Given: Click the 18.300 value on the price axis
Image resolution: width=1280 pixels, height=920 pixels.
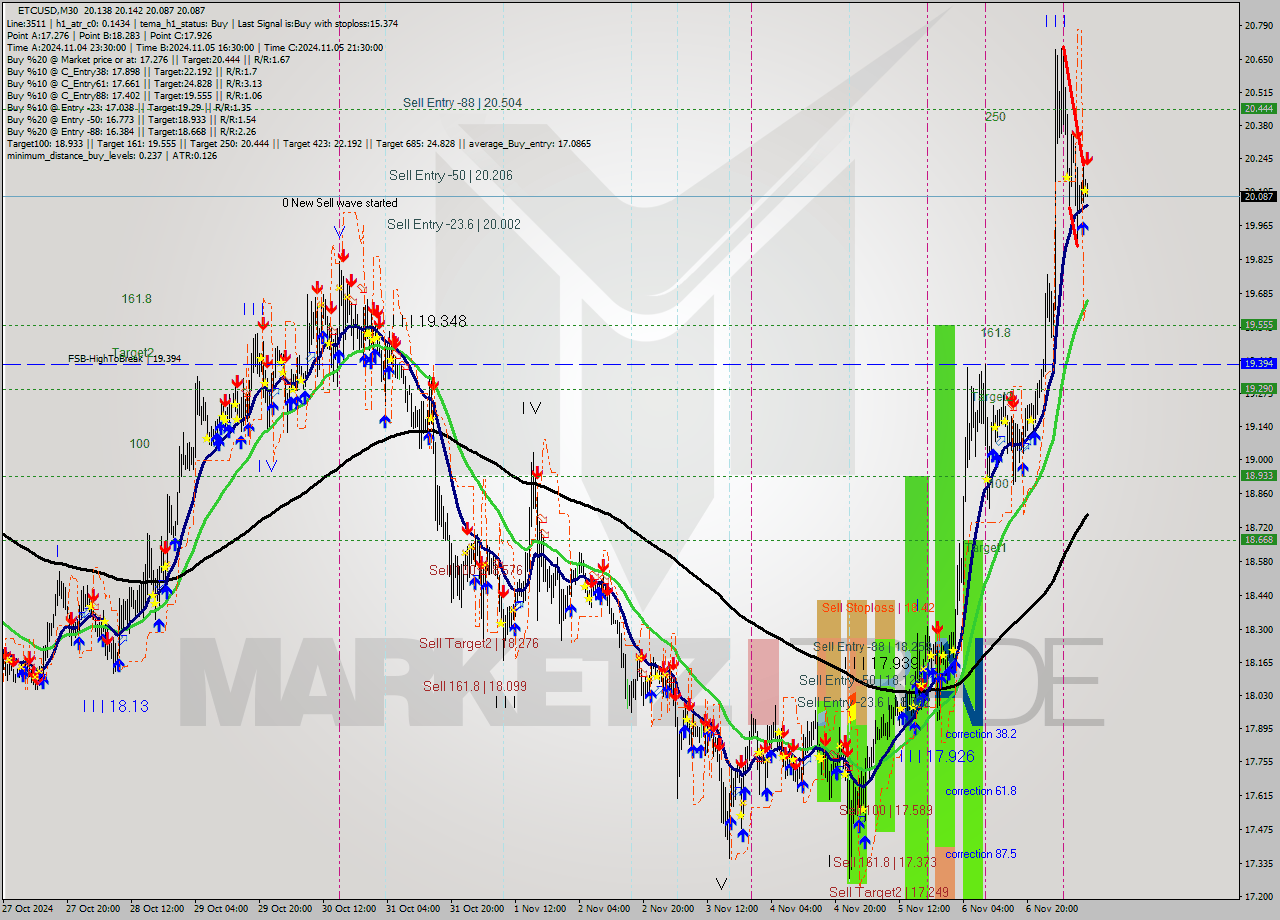Looking at the screenshot, I should (1258, 629).
